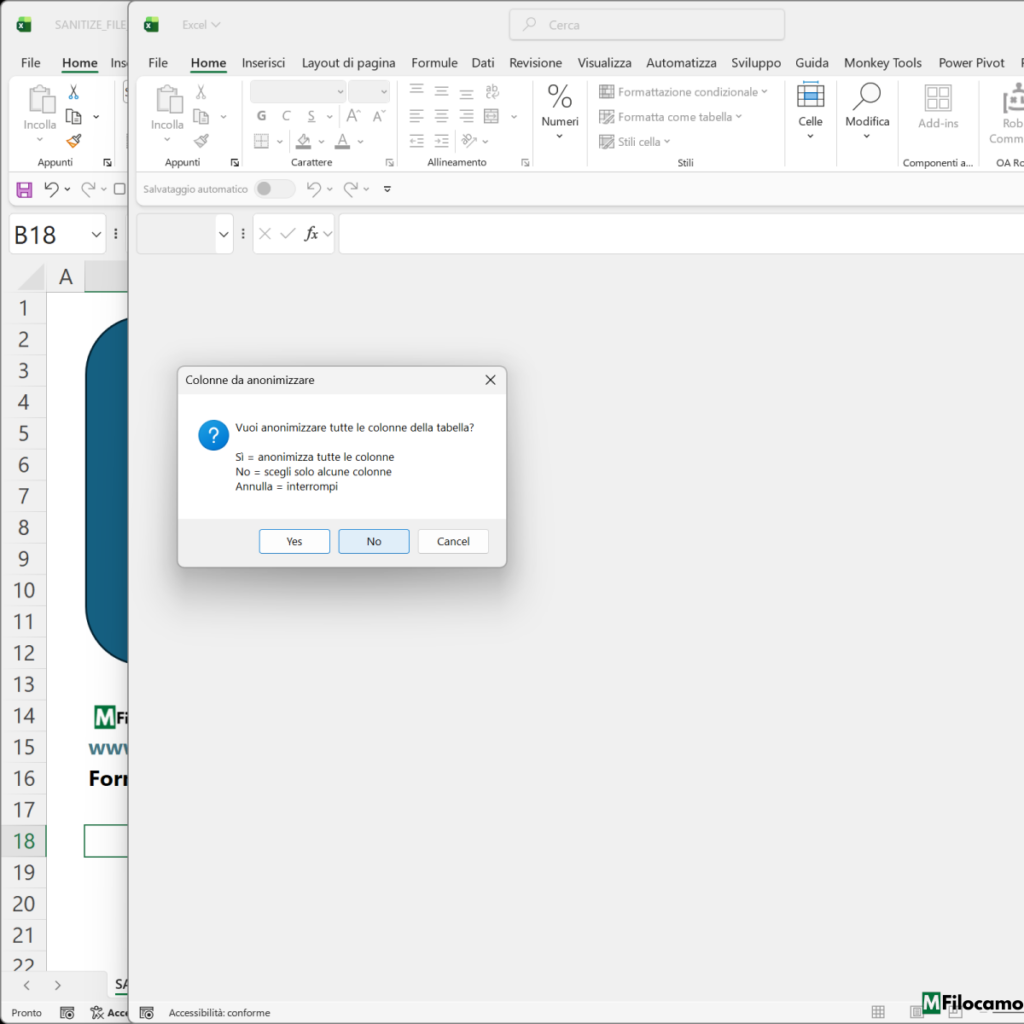This screenshot has height=1024, width=1024.
Task: Open the font size combo box
Action: tap(369, 91)
